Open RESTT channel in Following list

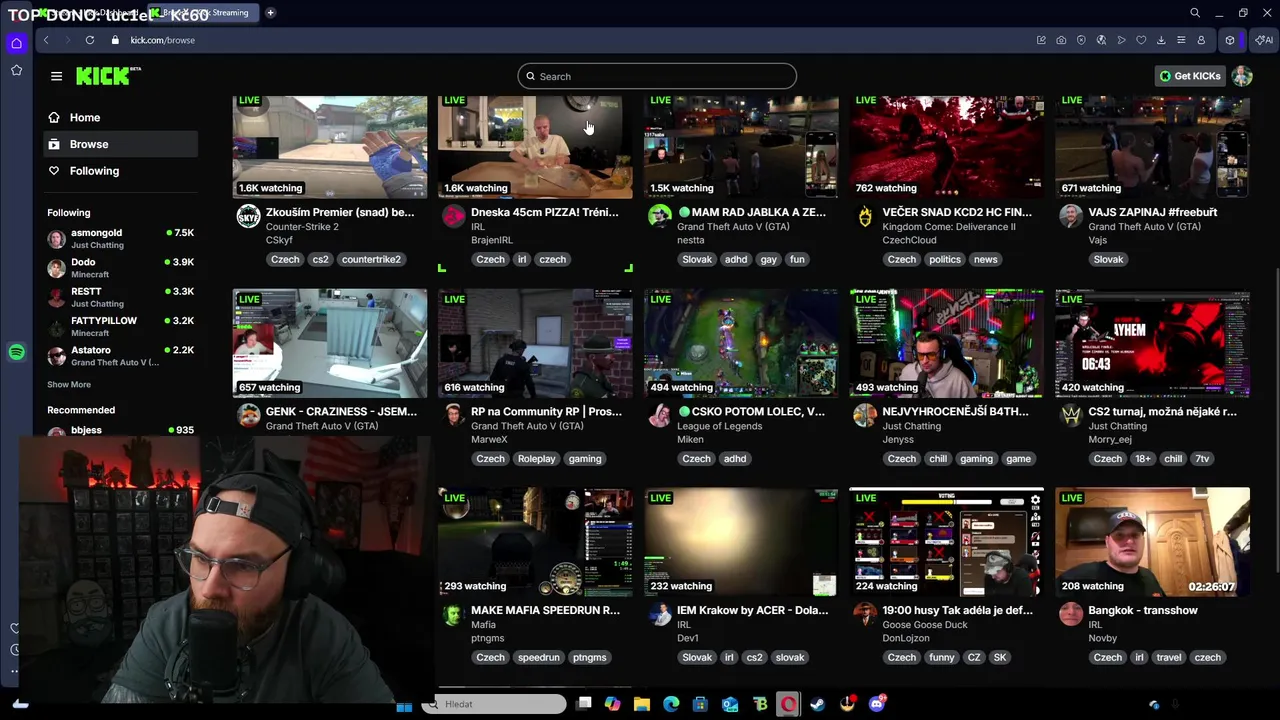pos(120,297)
